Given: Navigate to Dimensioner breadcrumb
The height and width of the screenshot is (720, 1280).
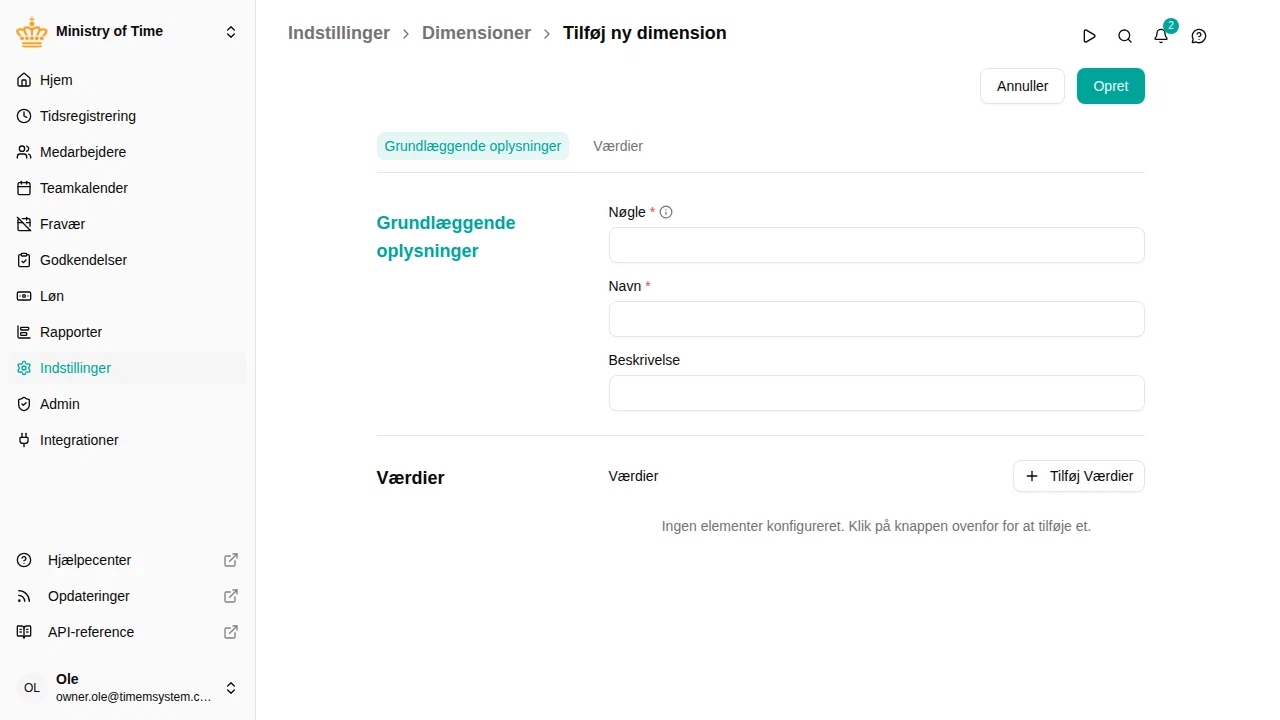Looking at the screenshot, I should click(x=476, y=33).
